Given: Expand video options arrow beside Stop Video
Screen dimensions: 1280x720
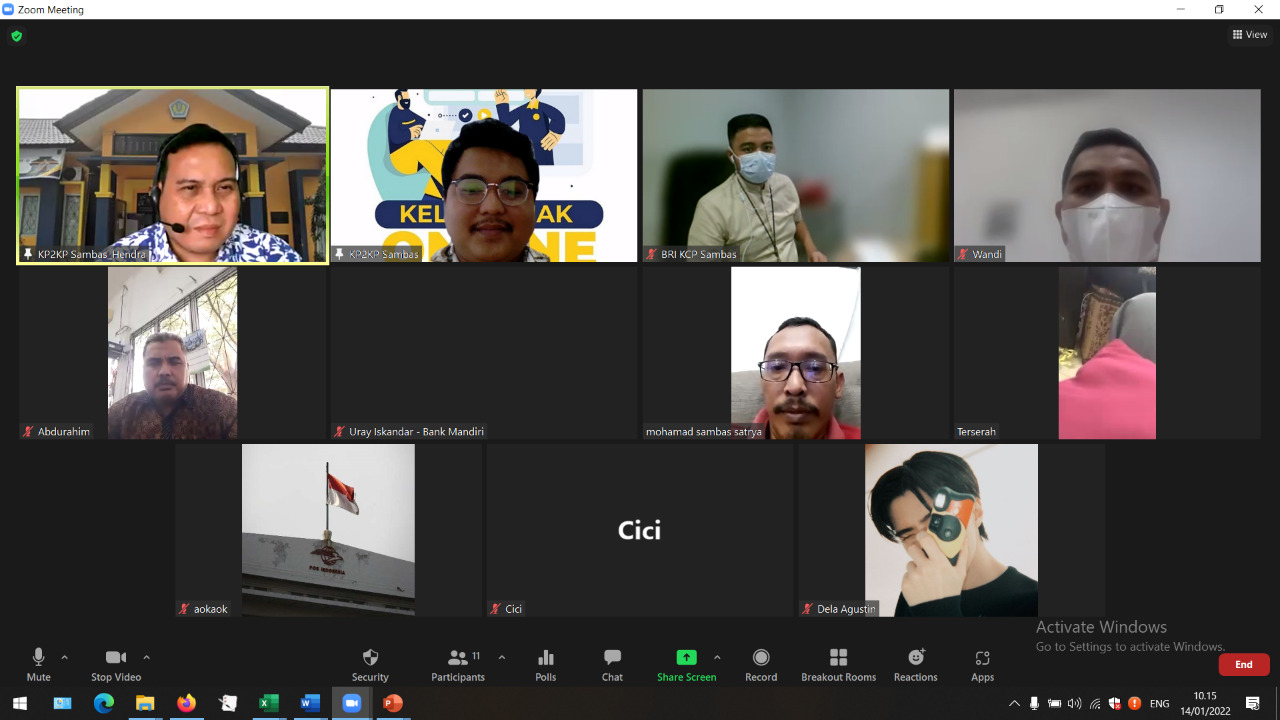Looking at the screenshot, I should pyautogui.click(x=146, y=657).
